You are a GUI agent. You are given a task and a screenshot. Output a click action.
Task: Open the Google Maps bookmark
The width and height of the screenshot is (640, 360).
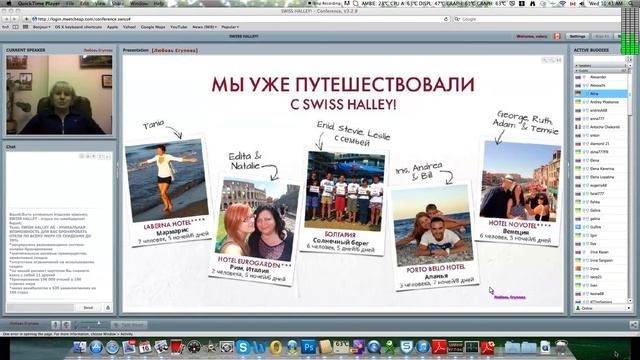(x=153, y=27)
